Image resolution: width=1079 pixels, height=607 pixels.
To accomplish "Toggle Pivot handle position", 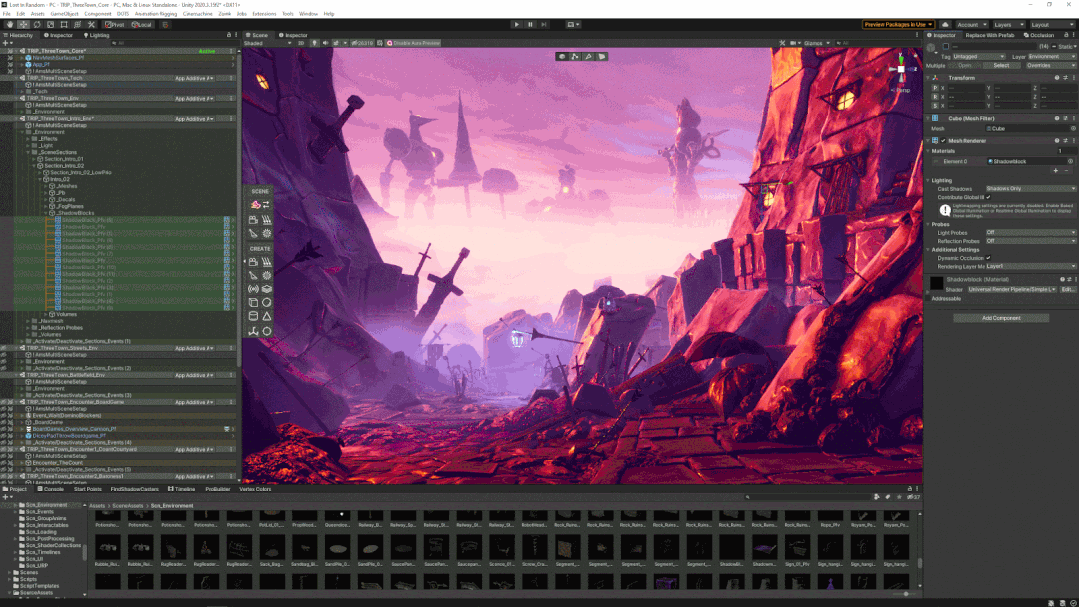I will click(115, 25).
